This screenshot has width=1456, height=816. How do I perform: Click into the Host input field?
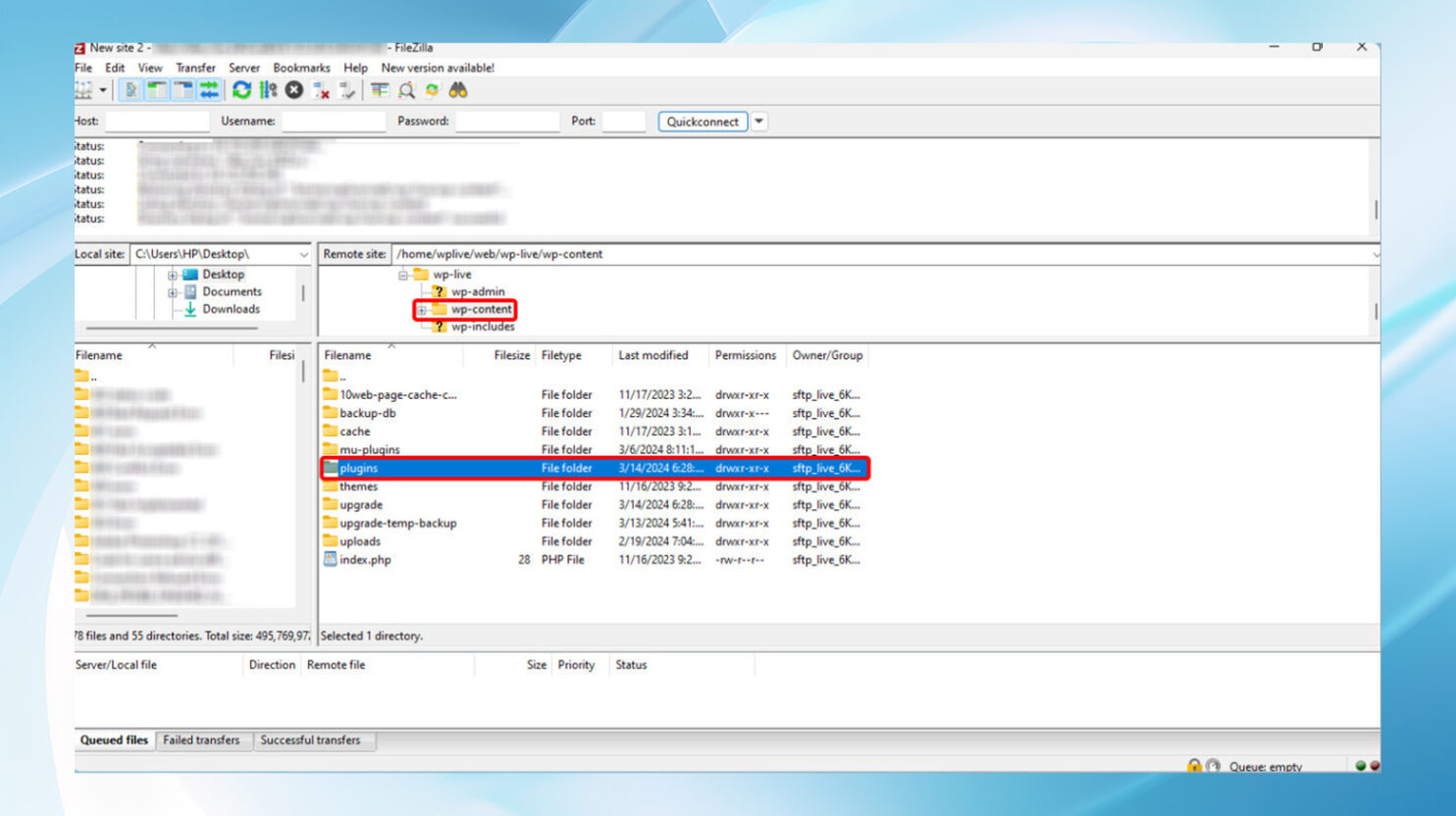pos(157,122)
